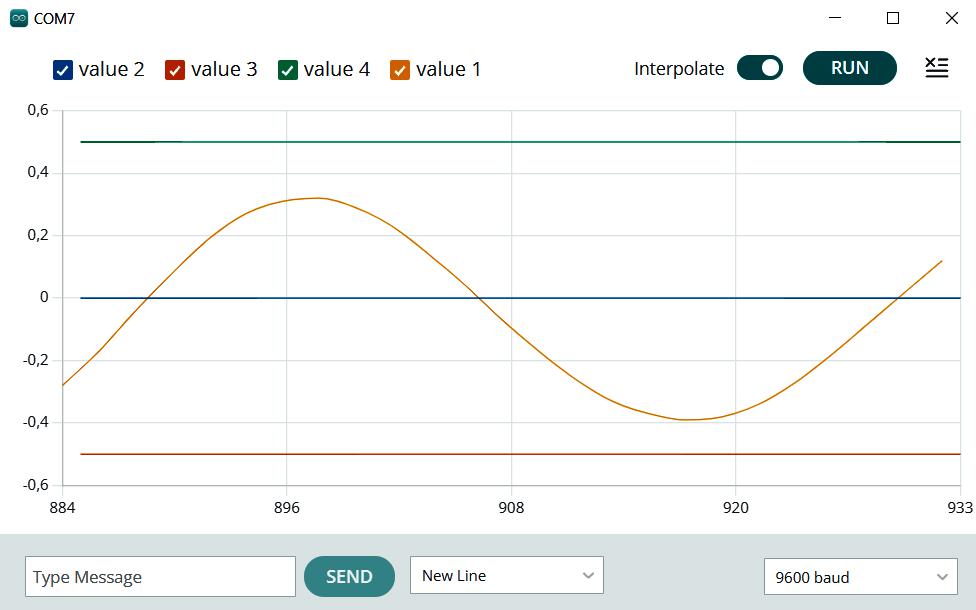Open the New Line ending dropdown
Image resolution: width=976 pixels, height=610 pixels.
tap(506, 576)
